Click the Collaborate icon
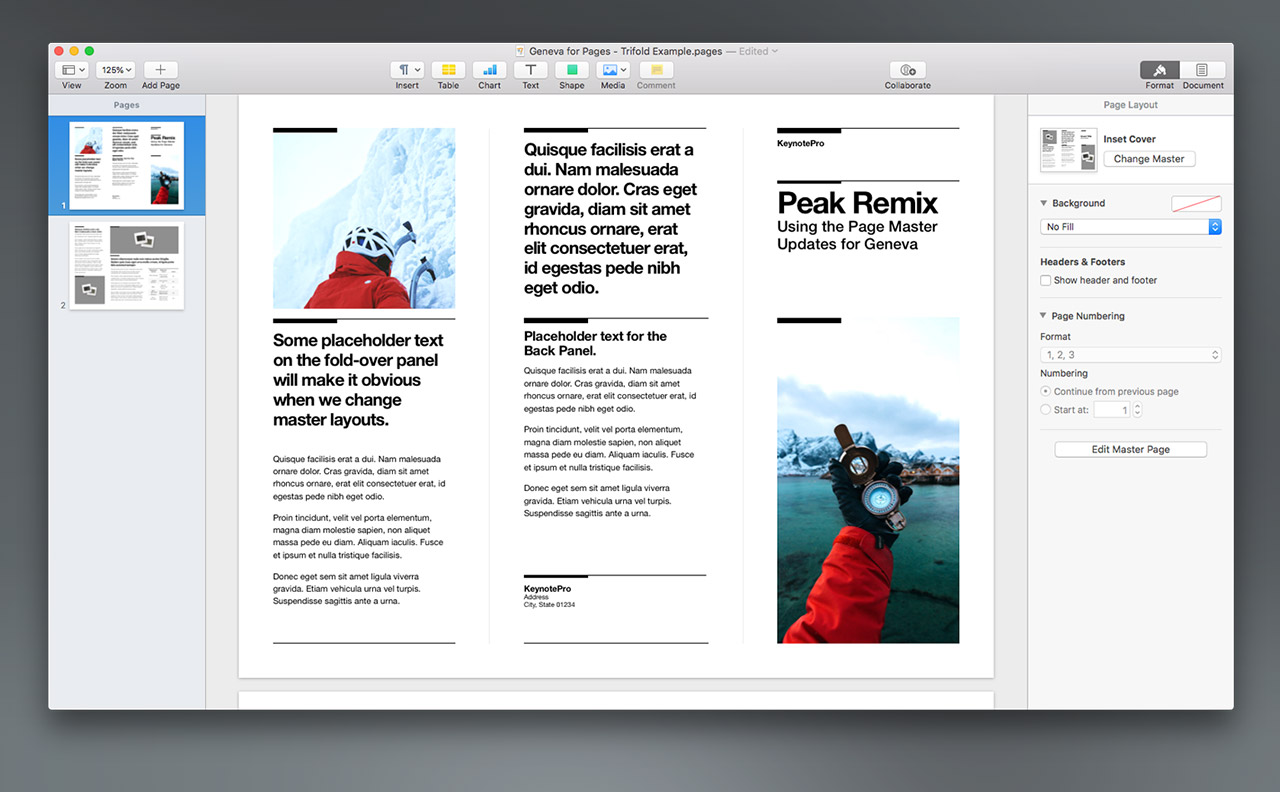The width and height of the screenshot is (1280, 792). [907, 70]
